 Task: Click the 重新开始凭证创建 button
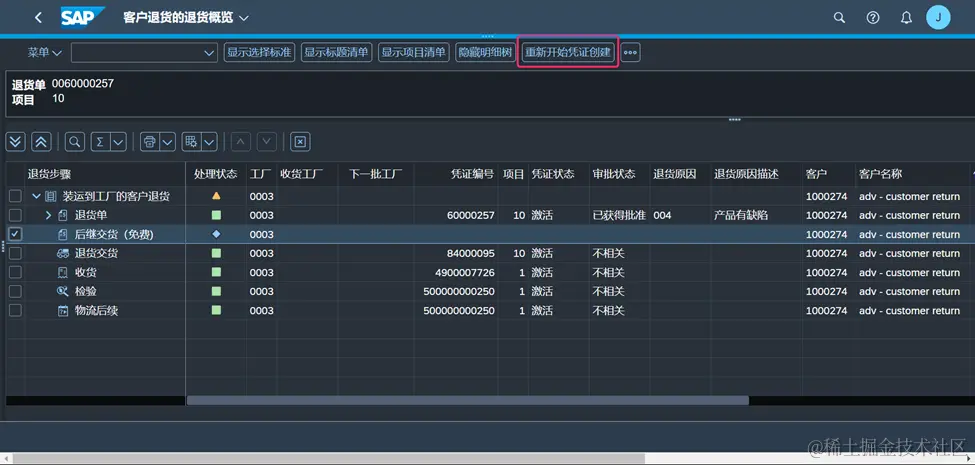click(x=568, y=53)
